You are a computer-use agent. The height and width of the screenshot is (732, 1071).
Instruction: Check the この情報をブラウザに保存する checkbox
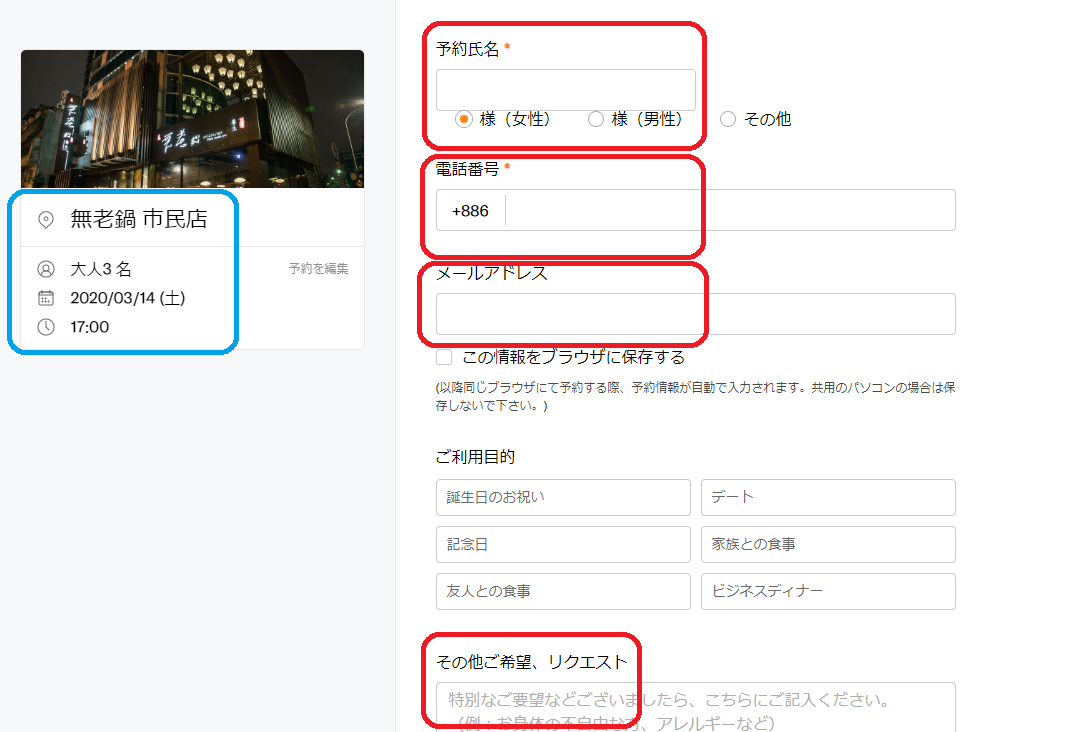click(444, 357)
